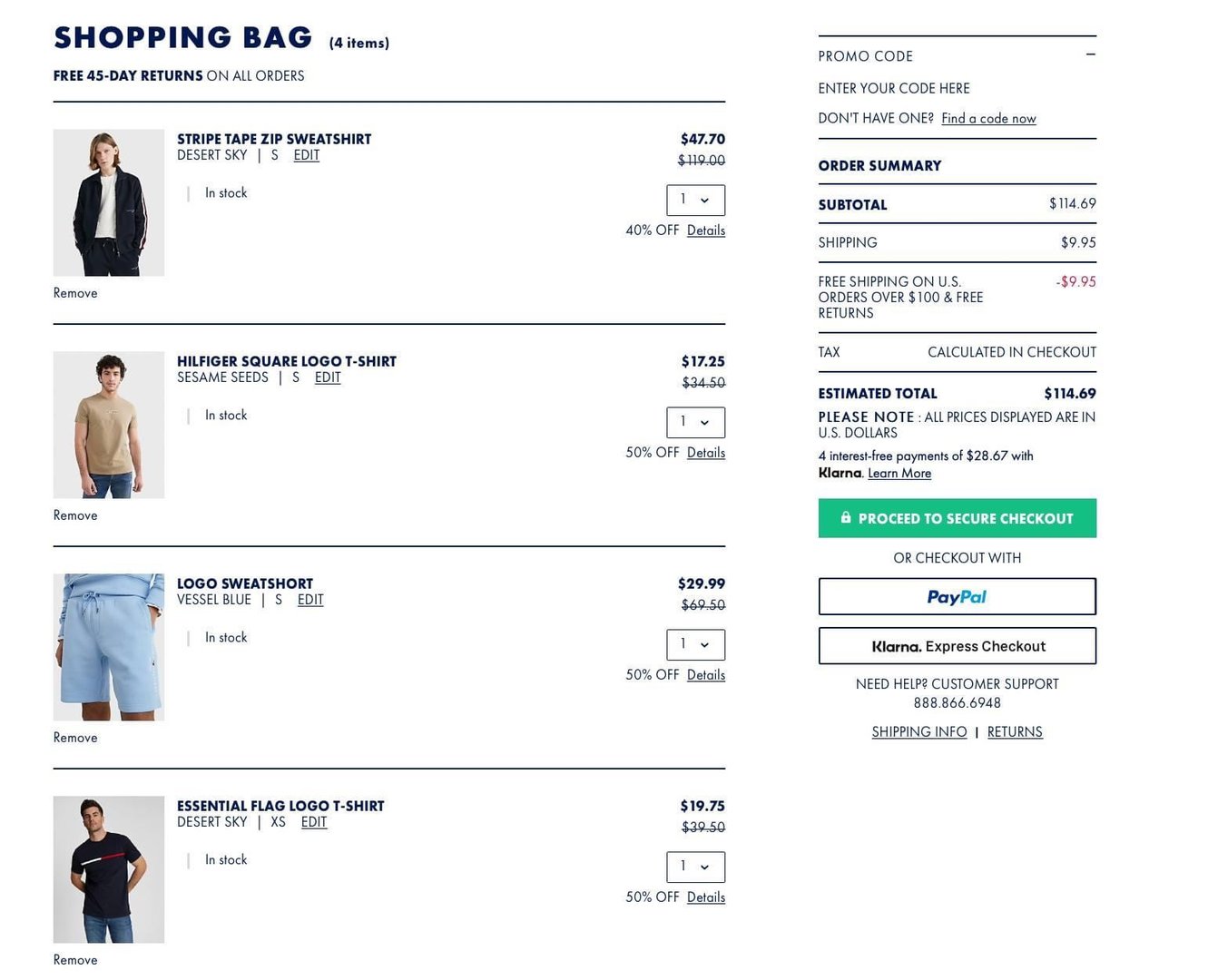Open quantity dropdown for Logo Sweatshort

click(695, 645)
